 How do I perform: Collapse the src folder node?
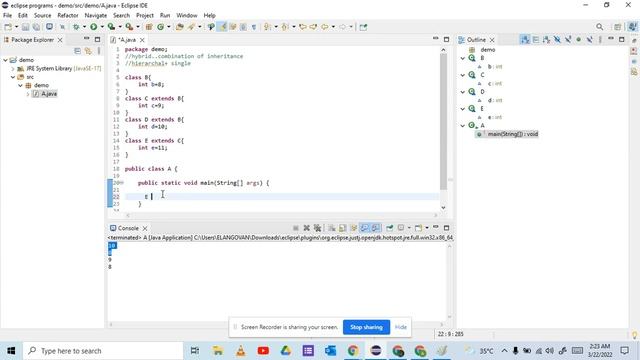[13, 77]
